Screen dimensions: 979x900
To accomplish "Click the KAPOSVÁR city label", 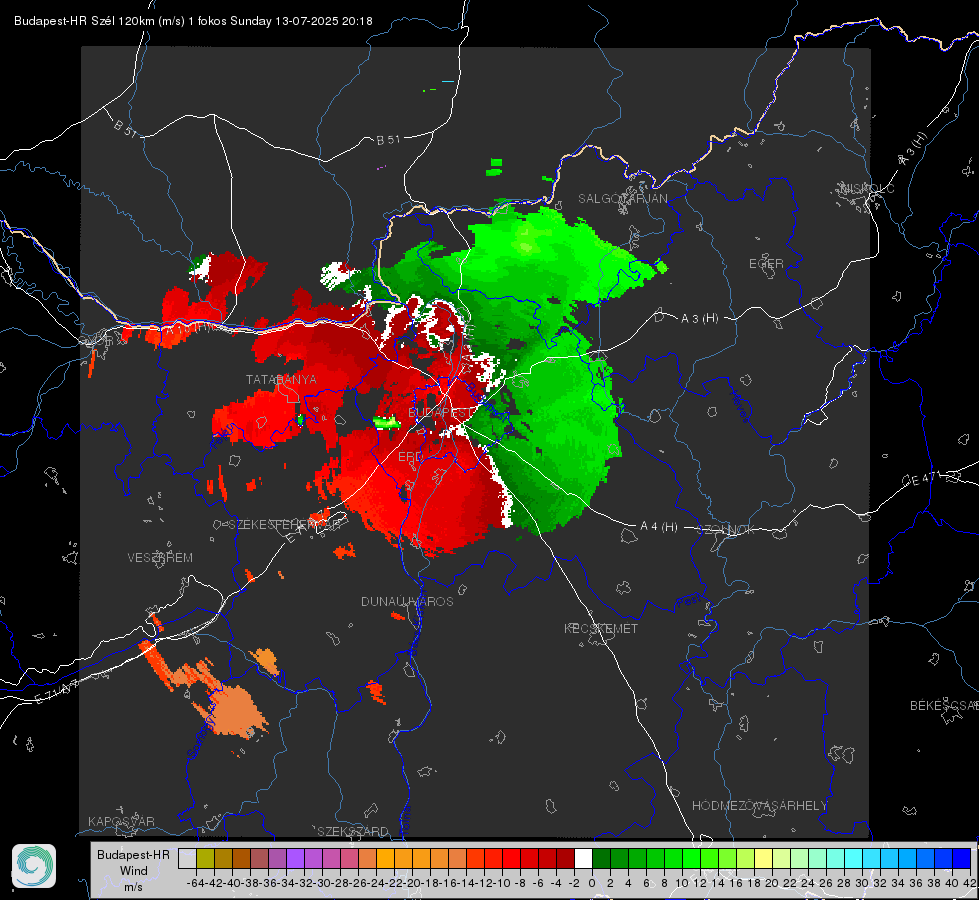I will (121, 821).
